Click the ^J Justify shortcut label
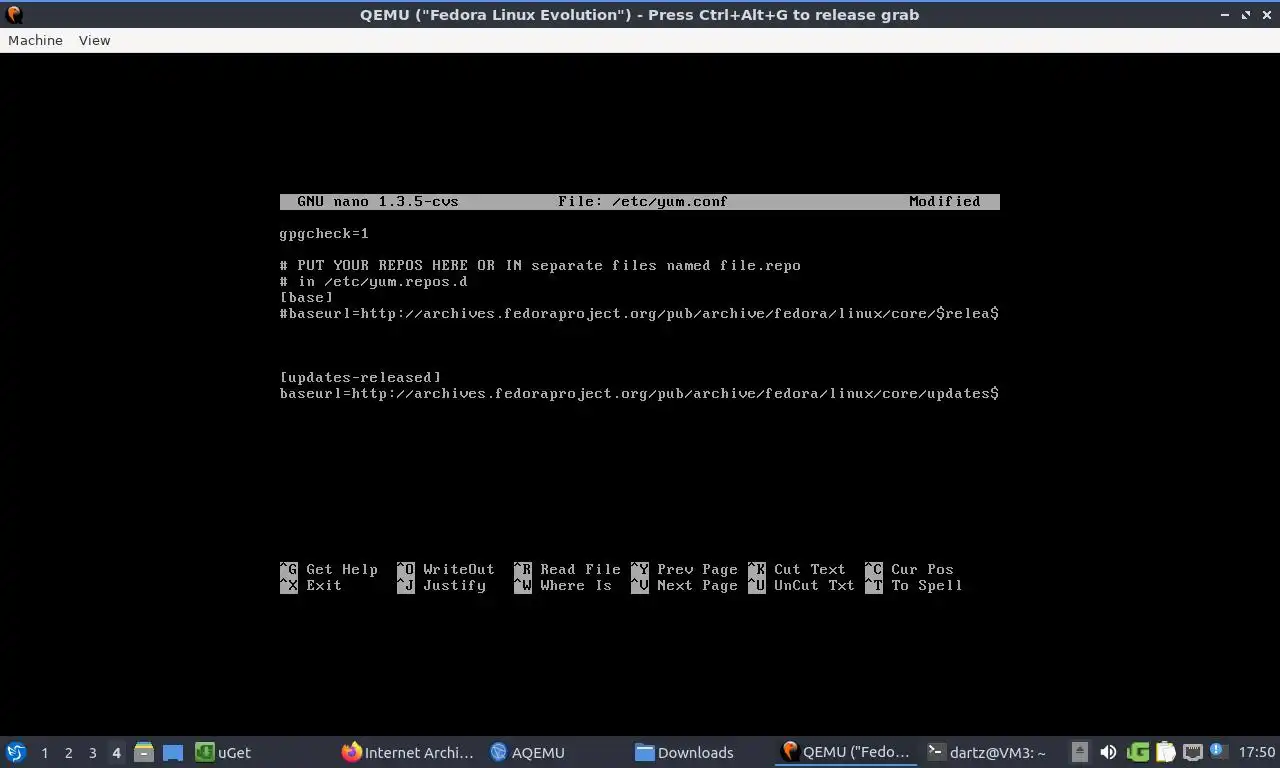Viewport: 1280px width, 768px height. pyautogui.click(x=441, y=585)
